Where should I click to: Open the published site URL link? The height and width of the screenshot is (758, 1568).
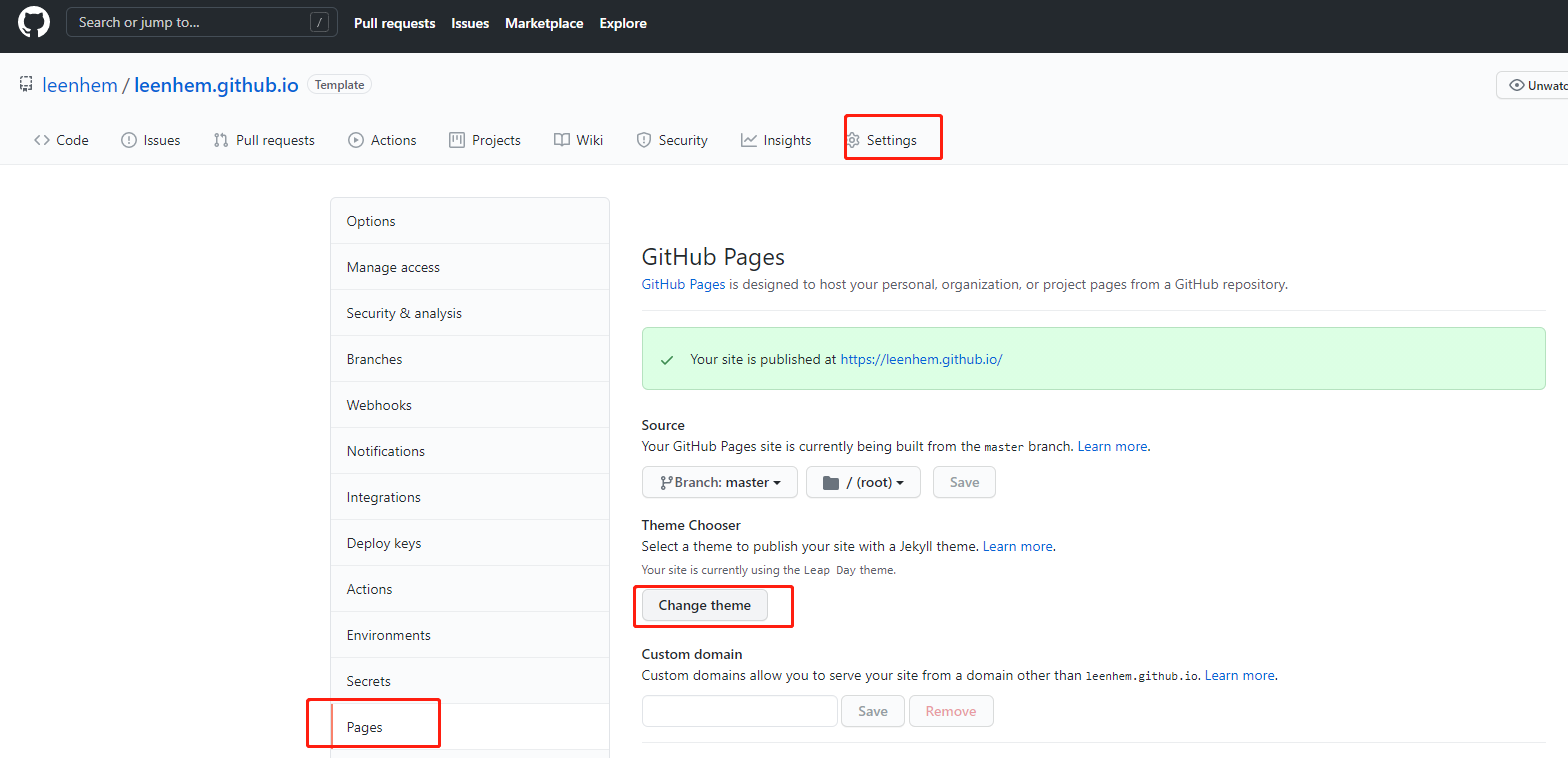tap(921, 359)
